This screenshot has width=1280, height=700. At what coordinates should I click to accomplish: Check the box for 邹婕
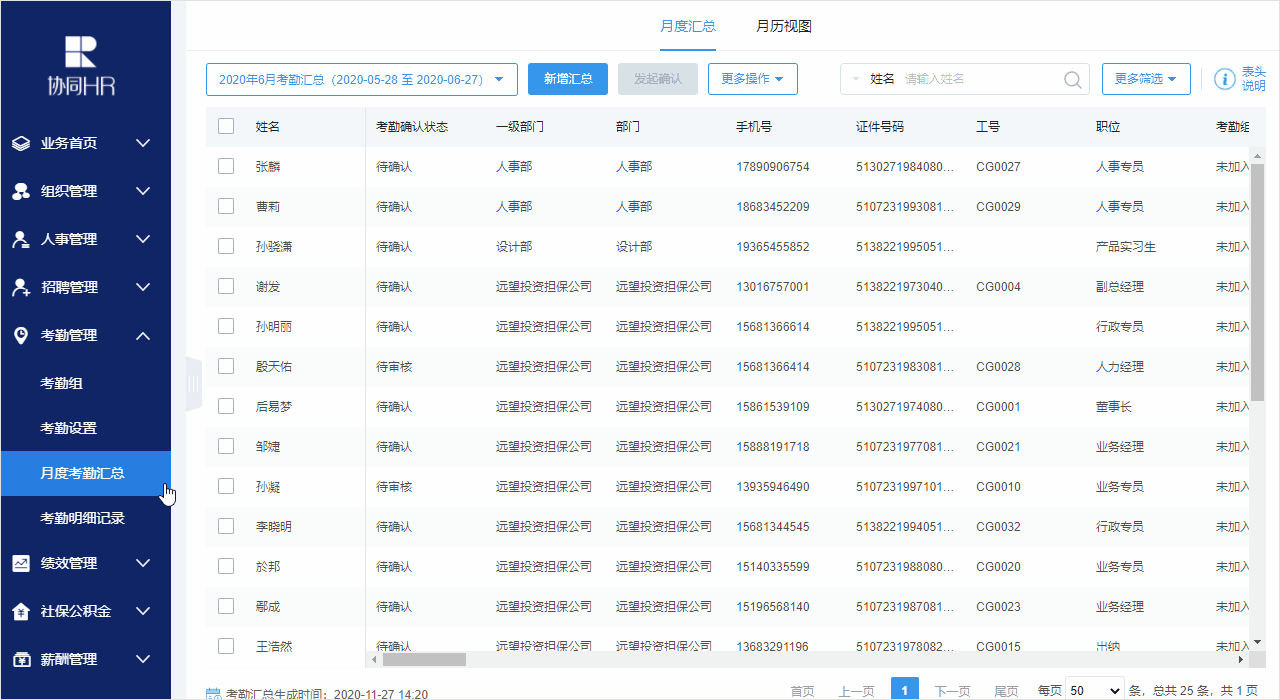point(226,447)
